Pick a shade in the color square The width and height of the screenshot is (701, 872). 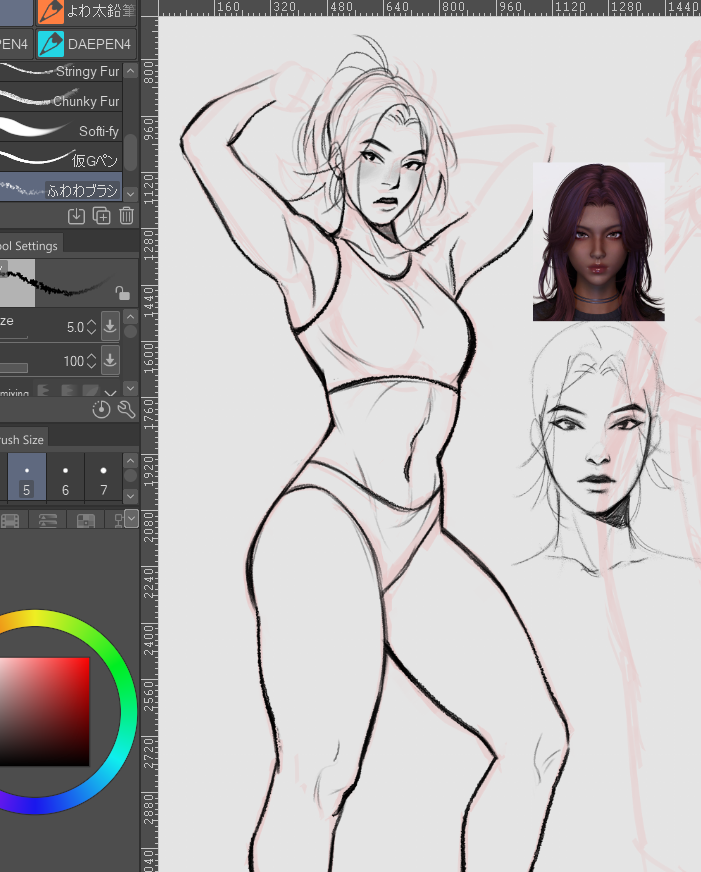click(44, 712)
